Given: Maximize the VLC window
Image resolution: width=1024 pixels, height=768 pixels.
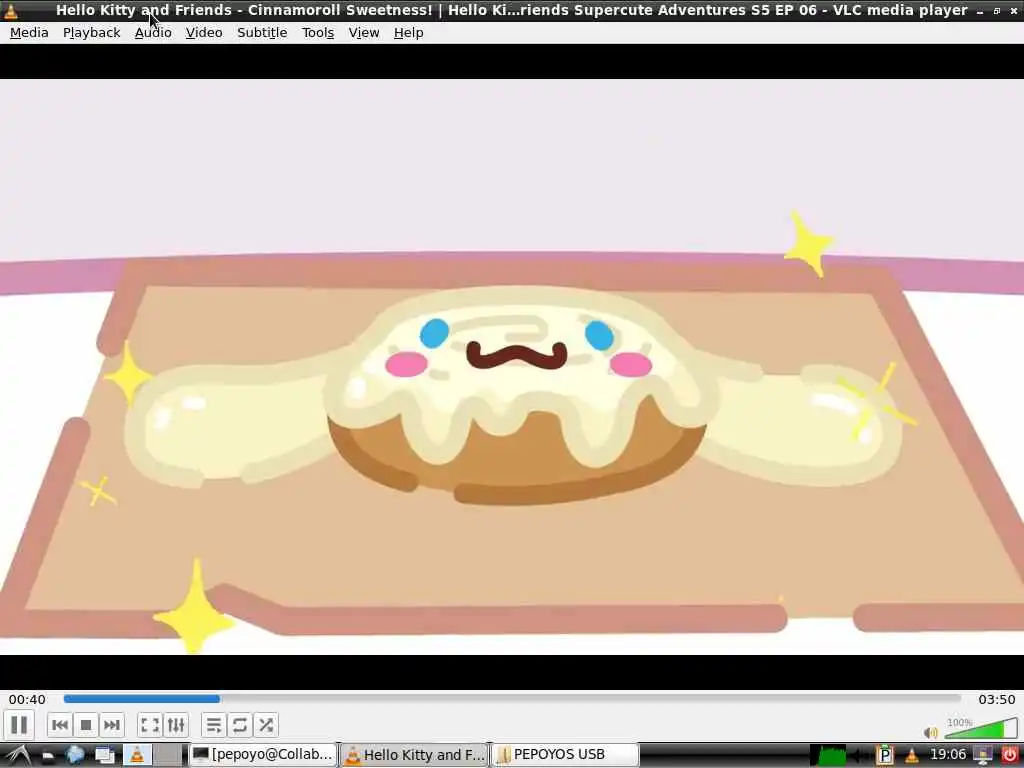Looking at the screenshot, I should (x=997, y=11).
